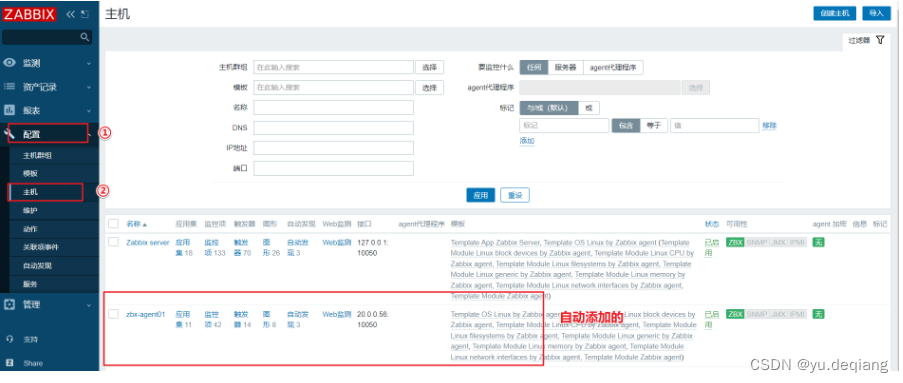Focus the IP地址 filter input field
903x383 pixels.
click(x=333, y=148)
